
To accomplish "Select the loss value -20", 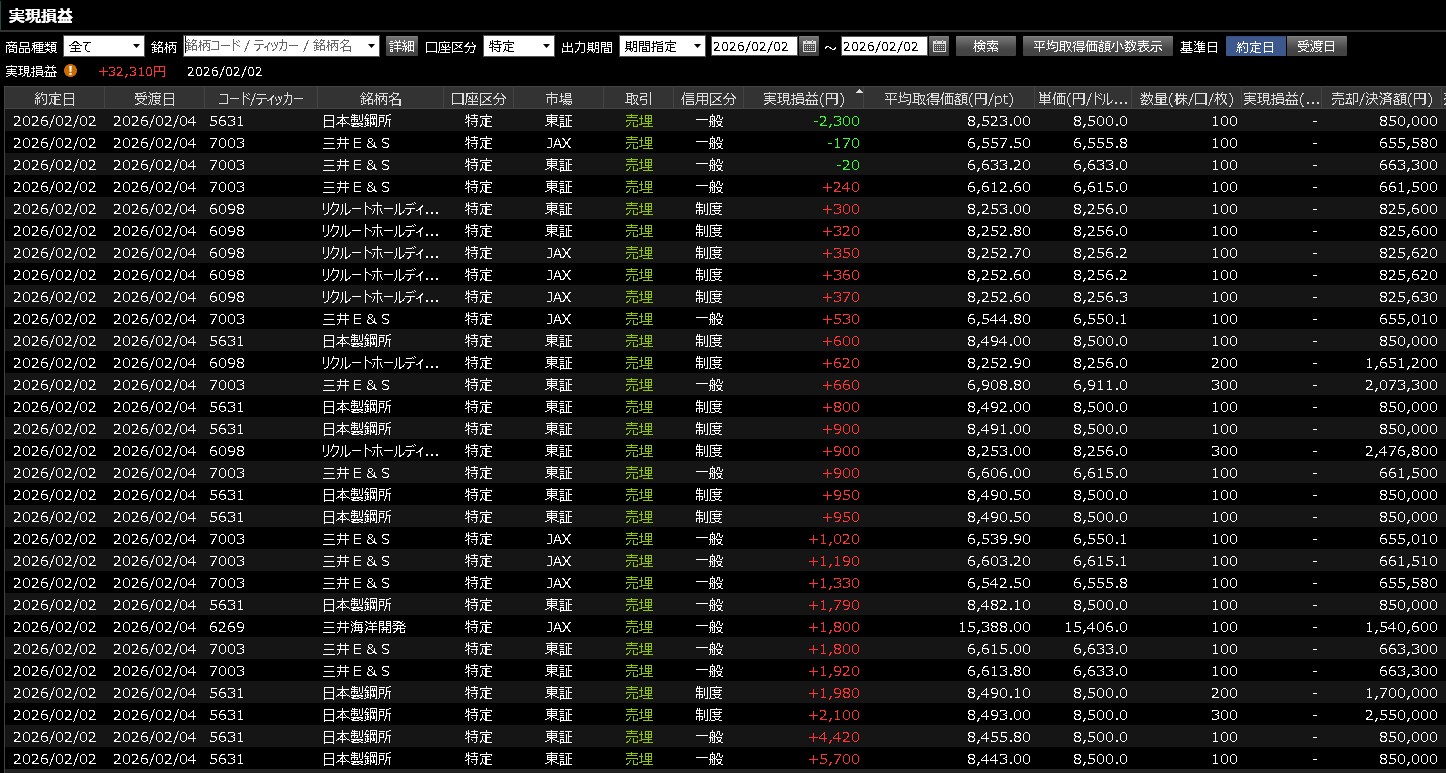I will click(x=849, y=165).
